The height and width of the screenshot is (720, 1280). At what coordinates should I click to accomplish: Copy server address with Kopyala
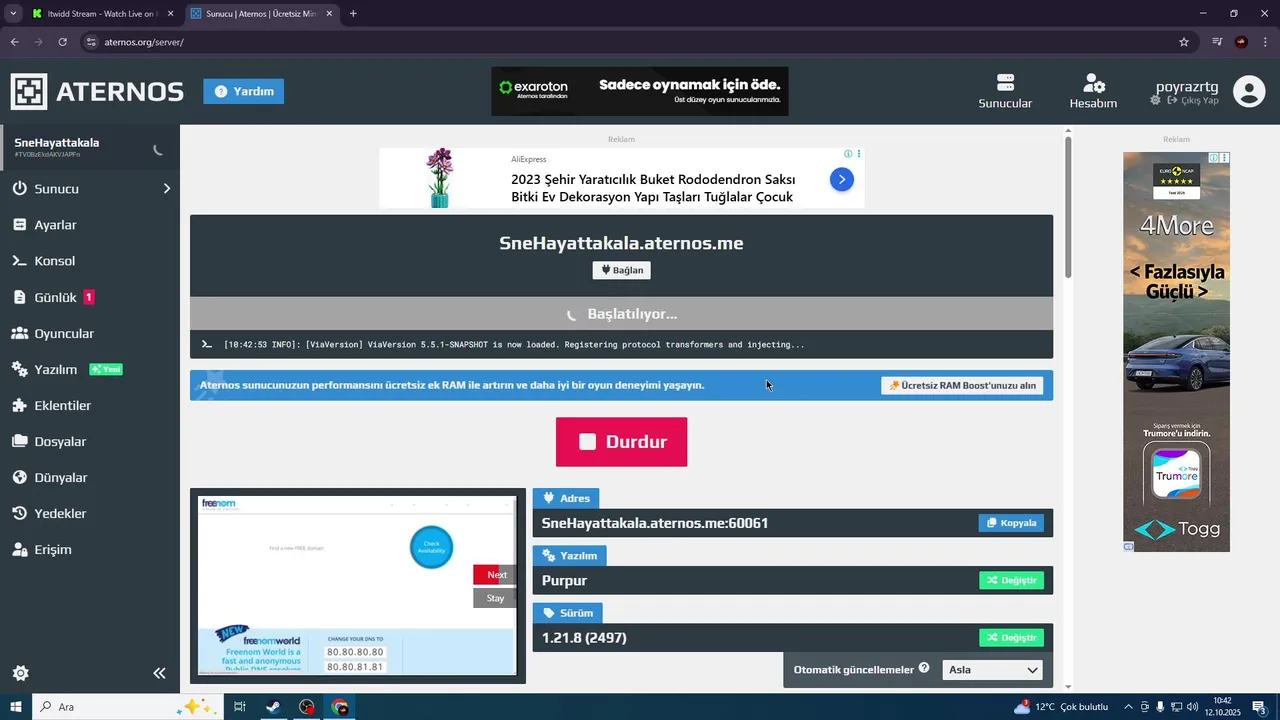[x=1011, y=523]
